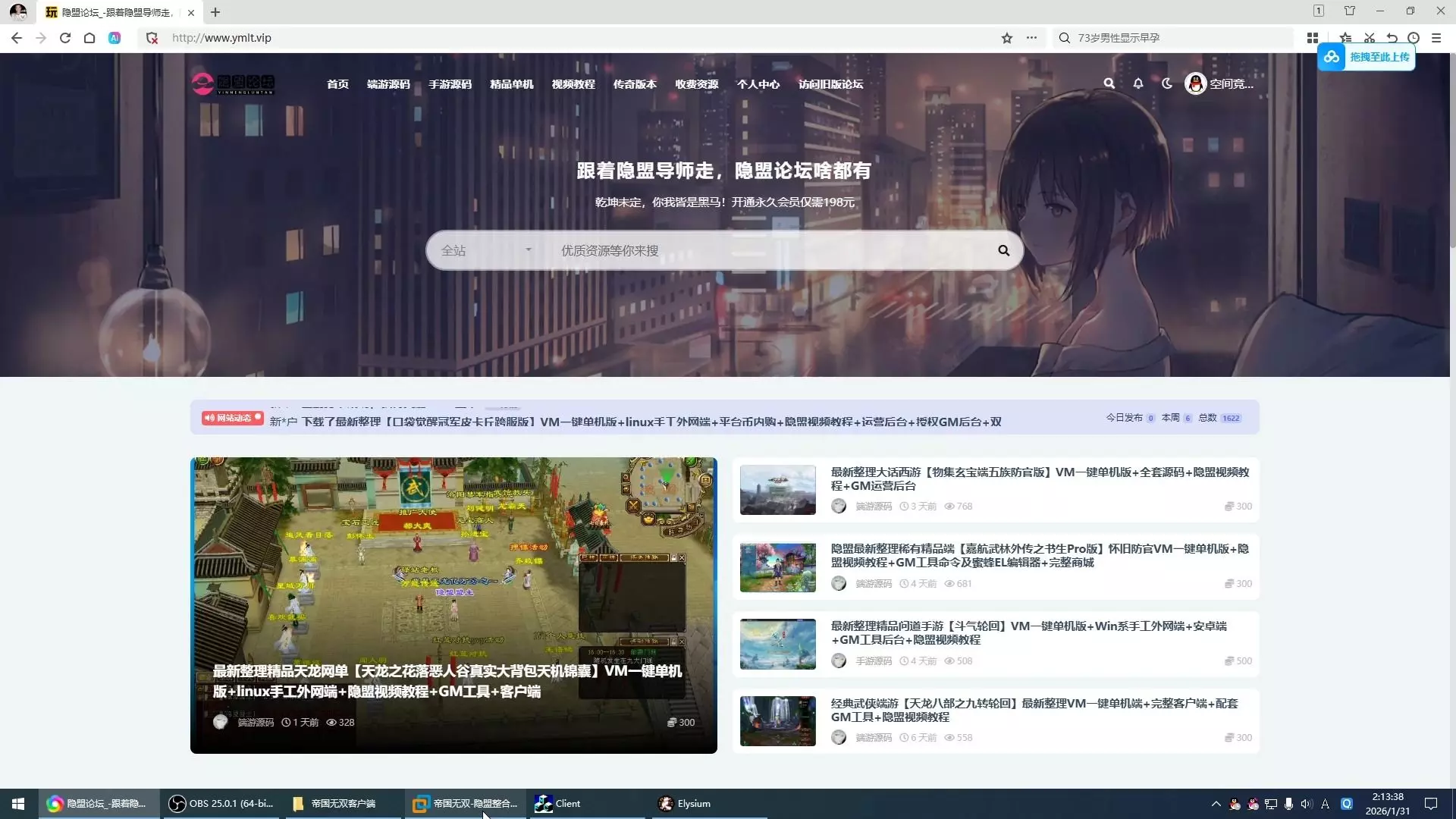Open the notification bell in the site header

[x=1137, y=83]
